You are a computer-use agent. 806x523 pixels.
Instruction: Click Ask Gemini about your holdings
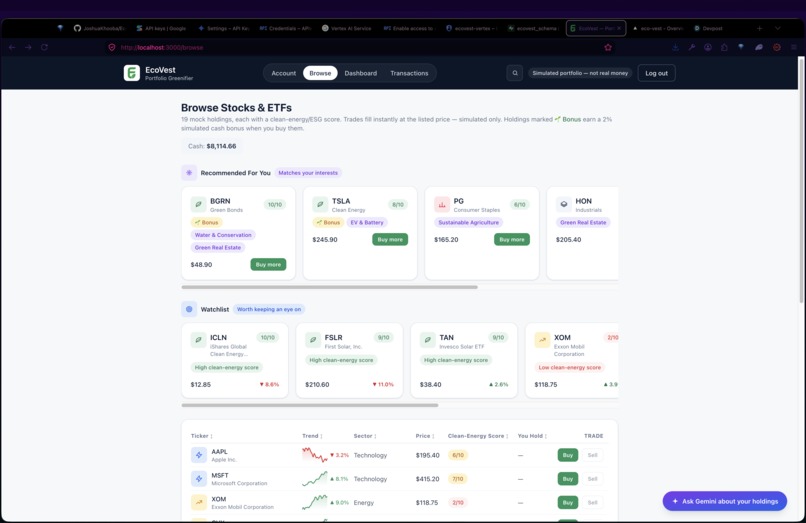[x=725, y=501]
